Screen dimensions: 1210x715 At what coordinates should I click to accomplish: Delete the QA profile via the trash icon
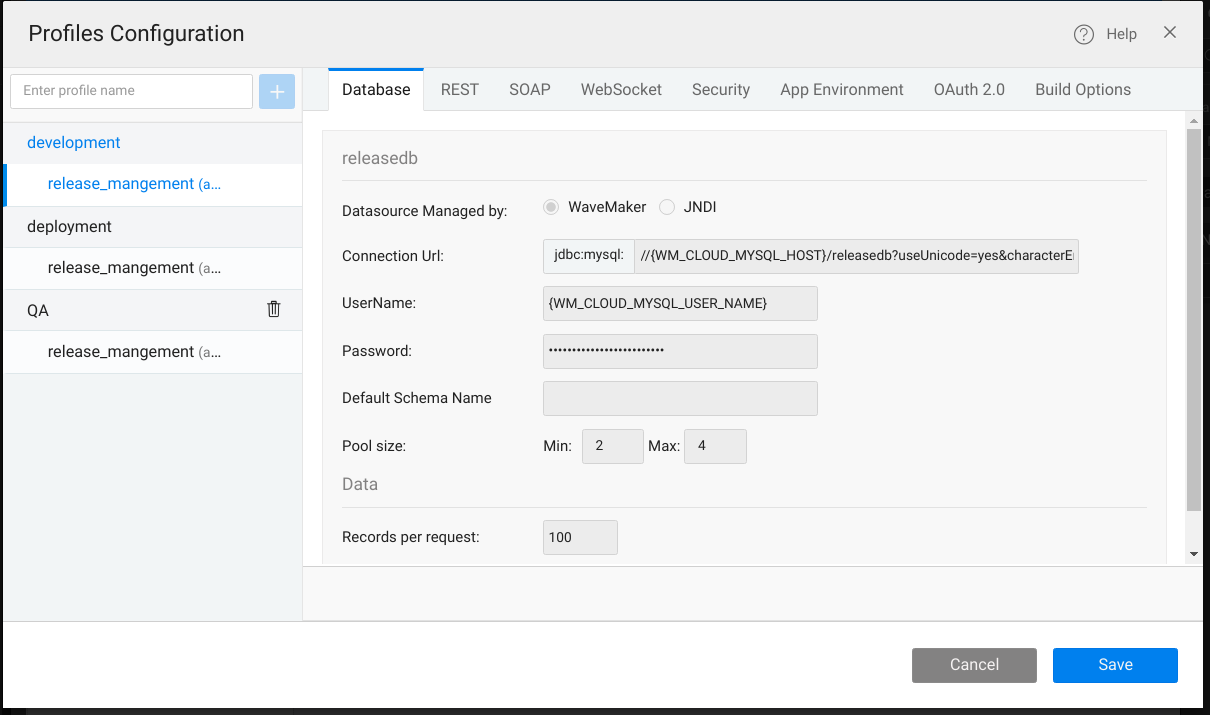coord(274,309)
